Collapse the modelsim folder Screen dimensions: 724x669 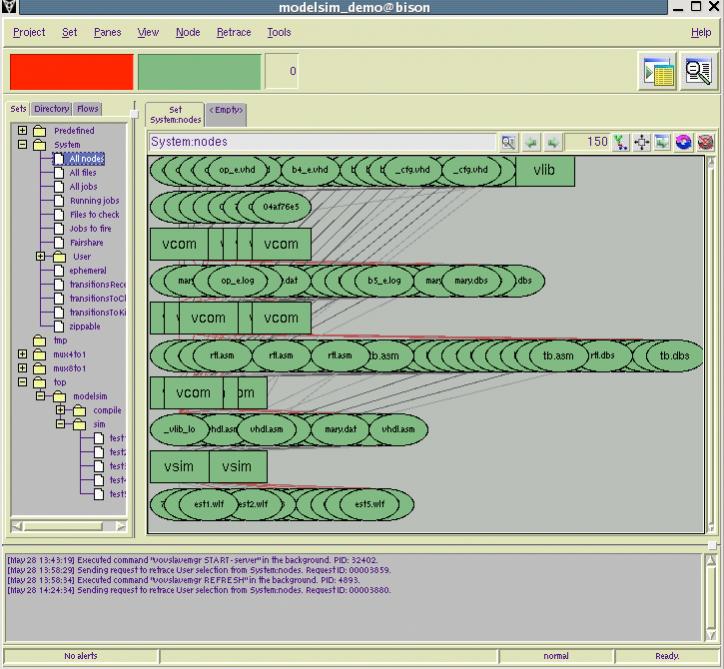click(41, 396)
